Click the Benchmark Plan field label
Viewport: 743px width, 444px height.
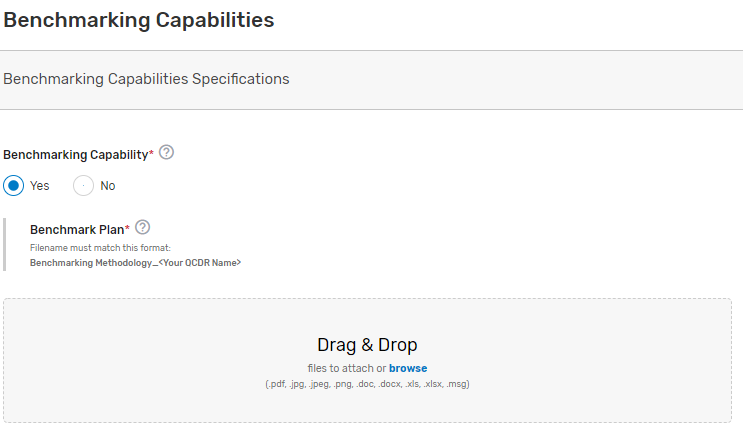(x=76, y=229)
